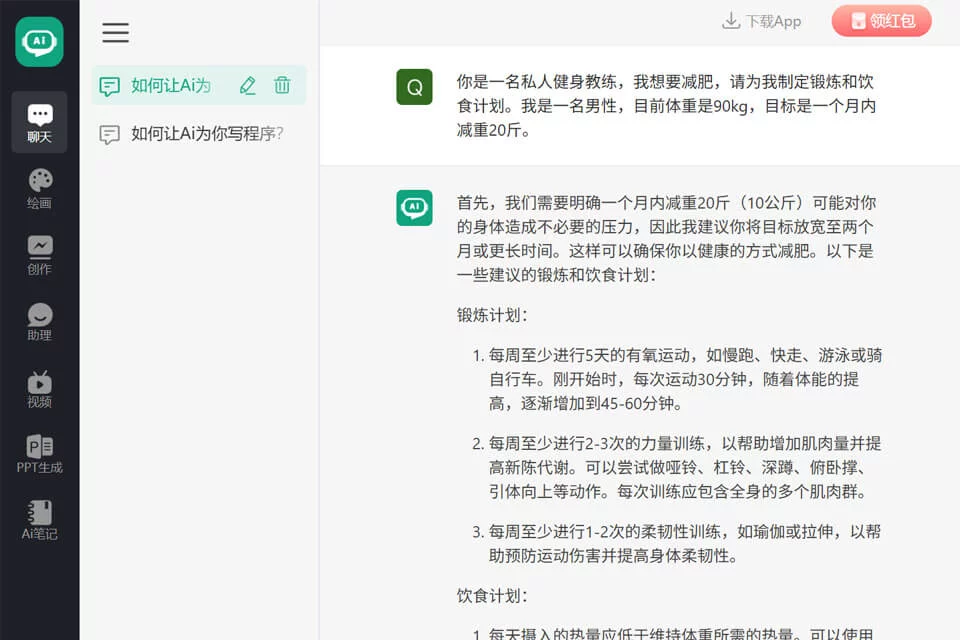
Task: Delete the selected conversation with trash icon
Action: 282,85
